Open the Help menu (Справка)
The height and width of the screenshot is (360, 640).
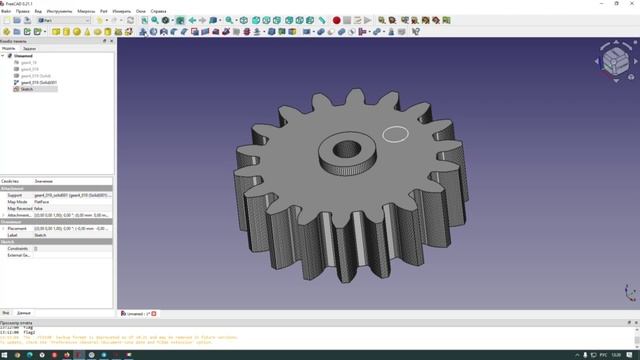[158, 11]
